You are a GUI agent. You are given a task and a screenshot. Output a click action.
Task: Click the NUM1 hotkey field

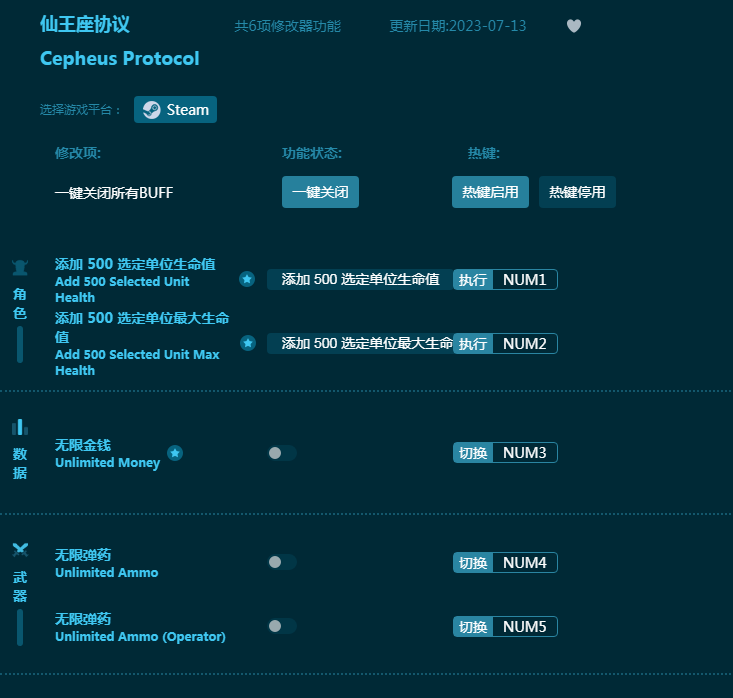(x=525, y=280)
